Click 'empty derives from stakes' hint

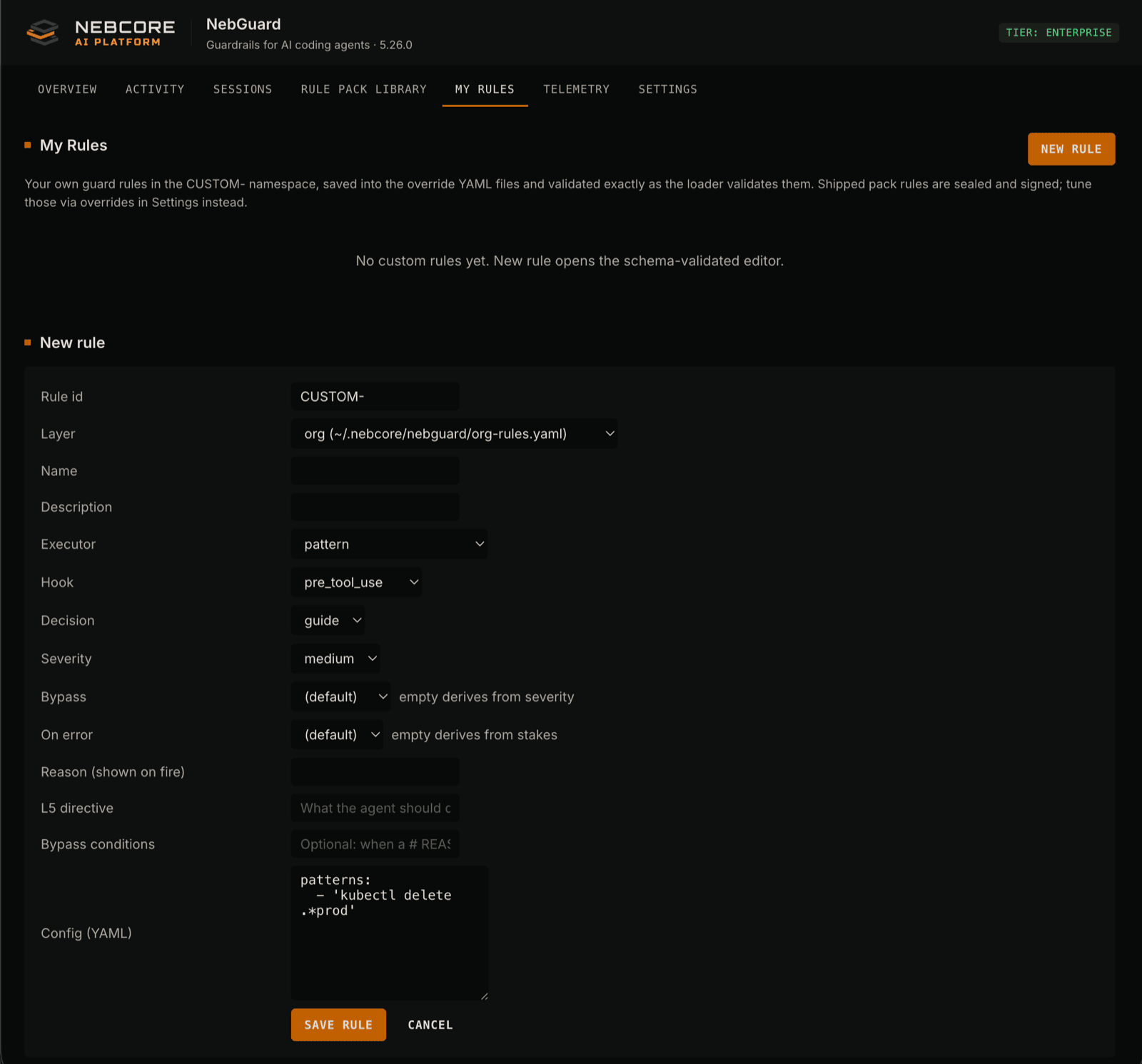coord(474,735)
